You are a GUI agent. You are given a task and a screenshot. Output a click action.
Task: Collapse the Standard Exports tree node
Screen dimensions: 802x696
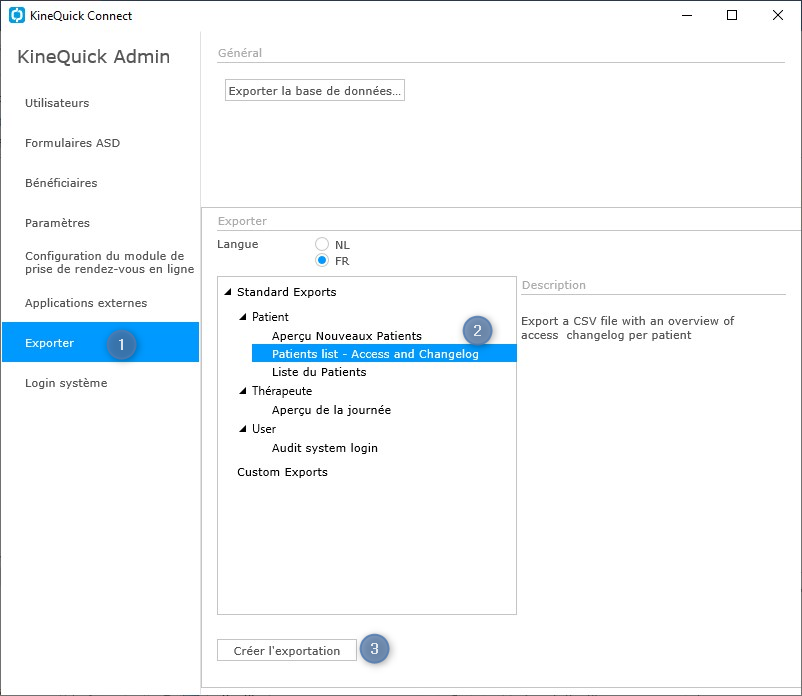(228, 291)
